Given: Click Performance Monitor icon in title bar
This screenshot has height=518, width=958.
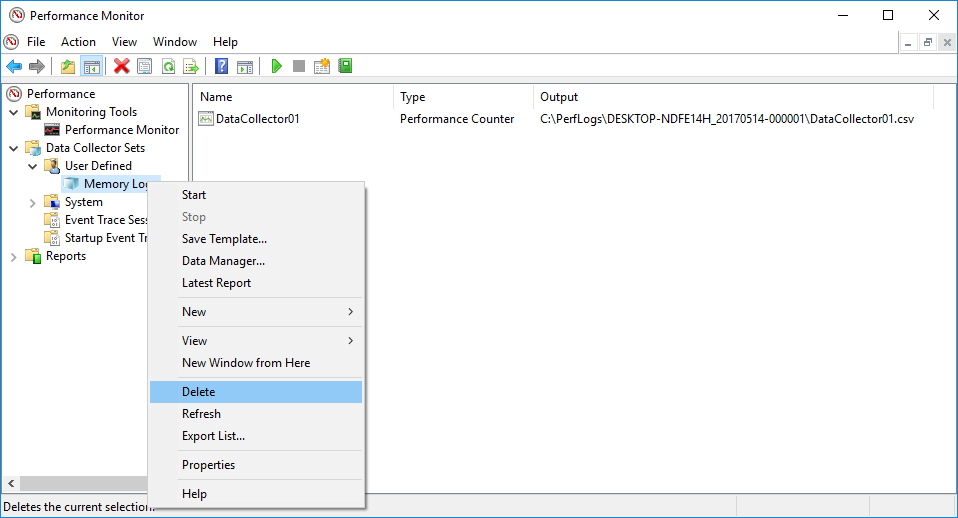Looking at the screenshot, I should point(16,15).
